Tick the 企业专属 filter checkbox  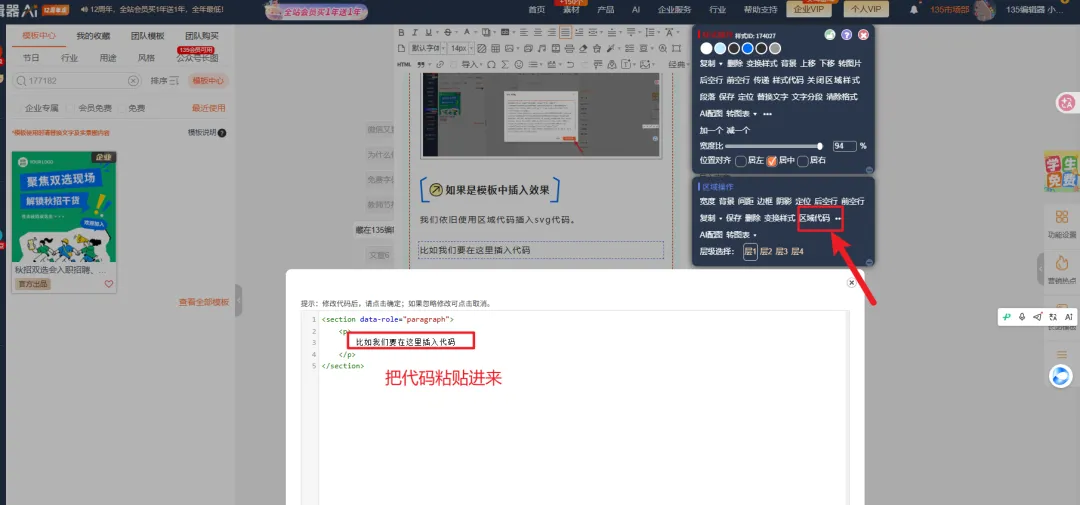(x=19, y=108)
